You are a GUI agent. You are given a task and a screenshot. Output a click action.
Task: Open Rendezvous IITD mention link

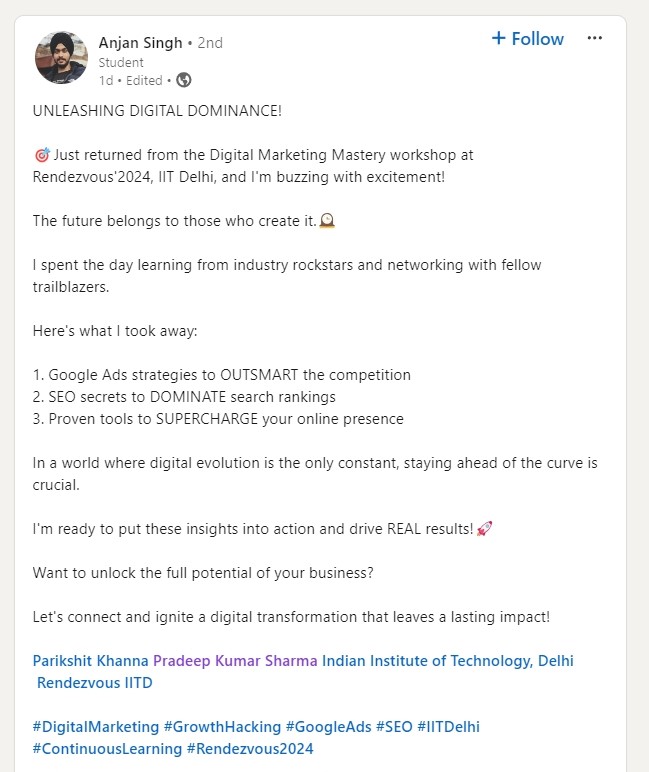coord(94,683)
